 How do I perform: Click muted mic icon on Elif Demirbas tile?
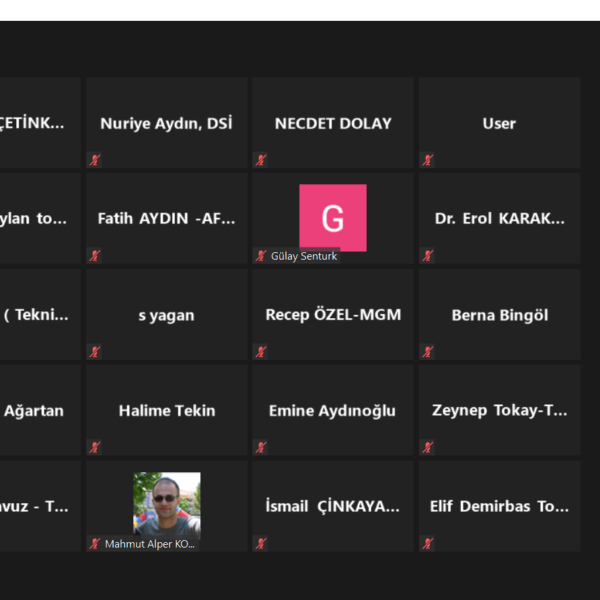point(427,543)
